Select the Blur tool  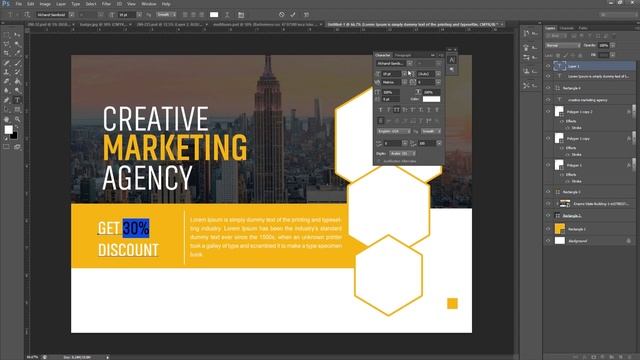(x=7, y=90)
